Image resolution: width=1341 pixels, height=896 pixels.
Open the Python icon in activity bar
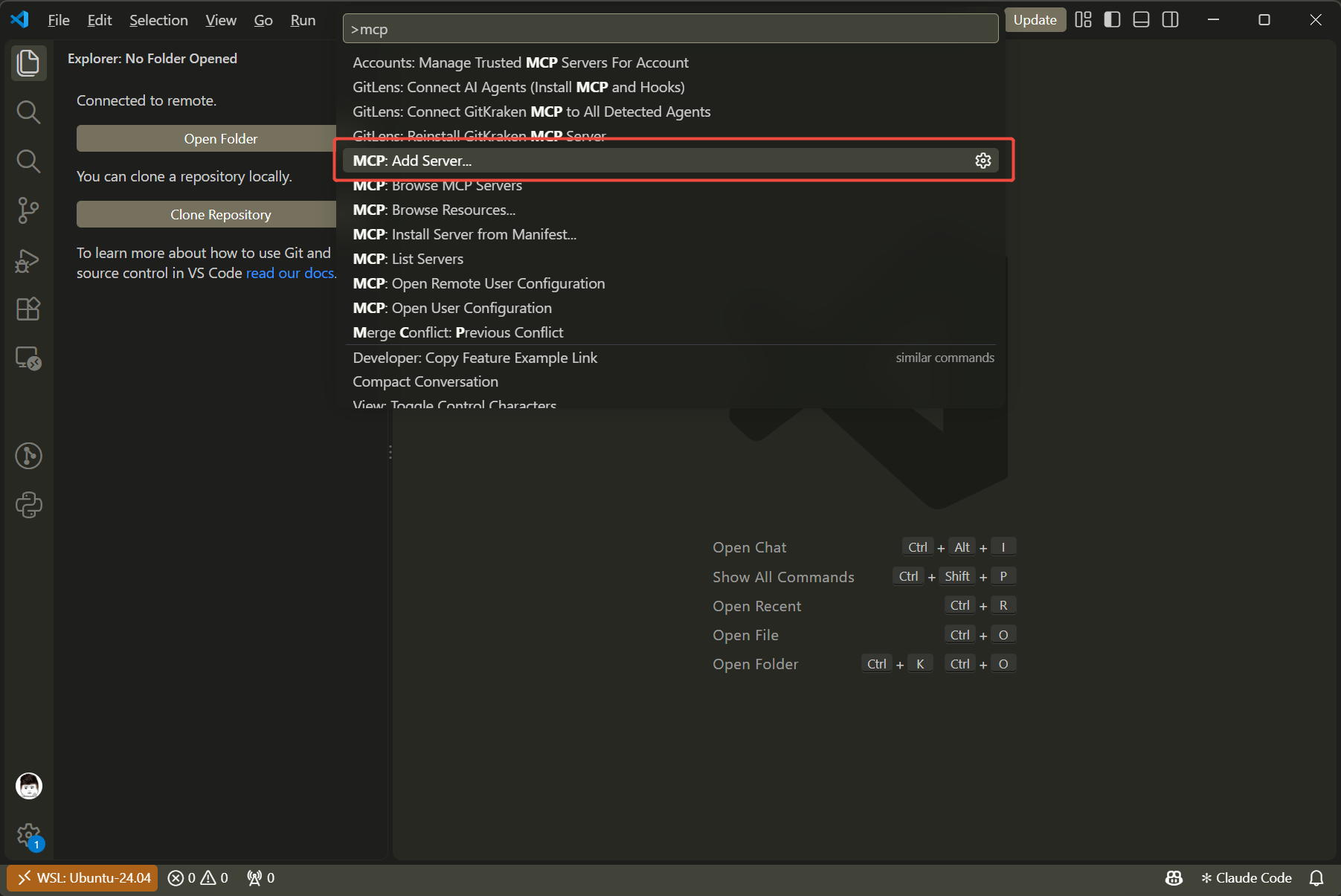tap(28, 505)
